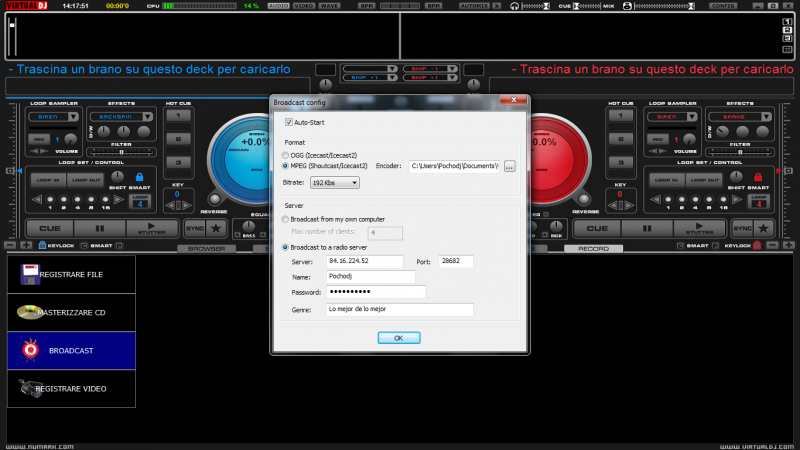This screenshot has width=800, height=450.
Task: Click the left deck Reverse button
Action: tap(215, 199)
